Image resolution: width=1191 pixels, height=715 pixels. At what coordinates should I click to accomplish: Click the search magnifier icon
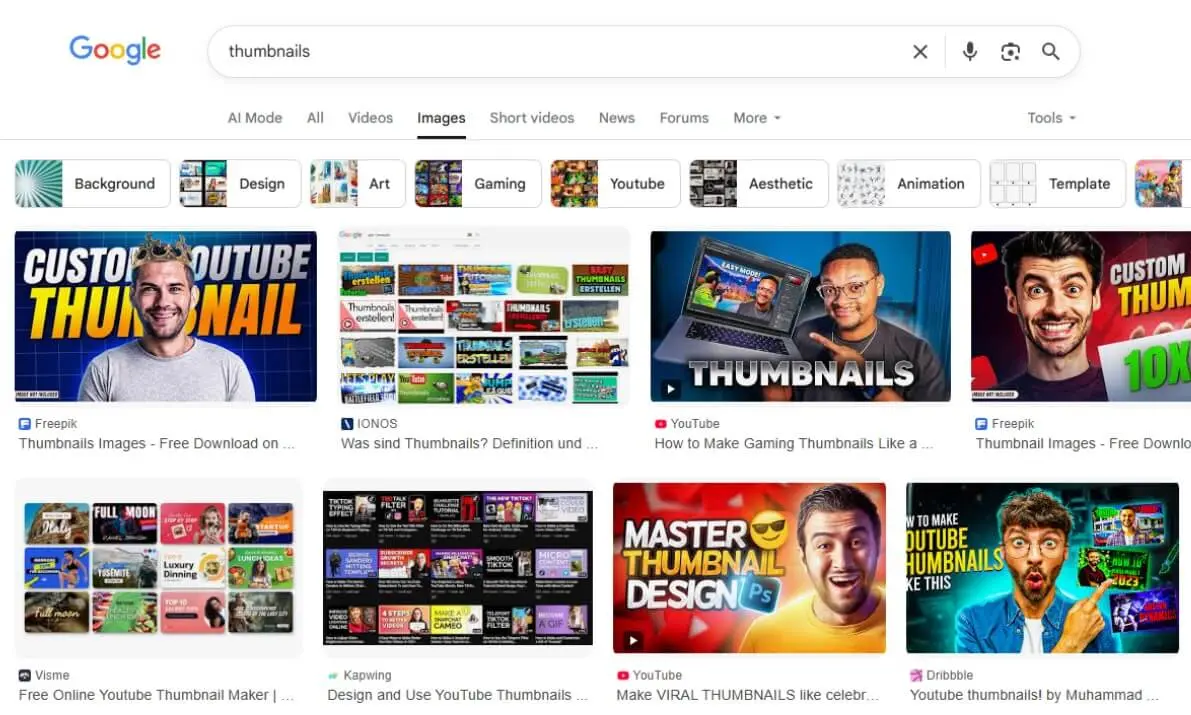point(1050,51)
